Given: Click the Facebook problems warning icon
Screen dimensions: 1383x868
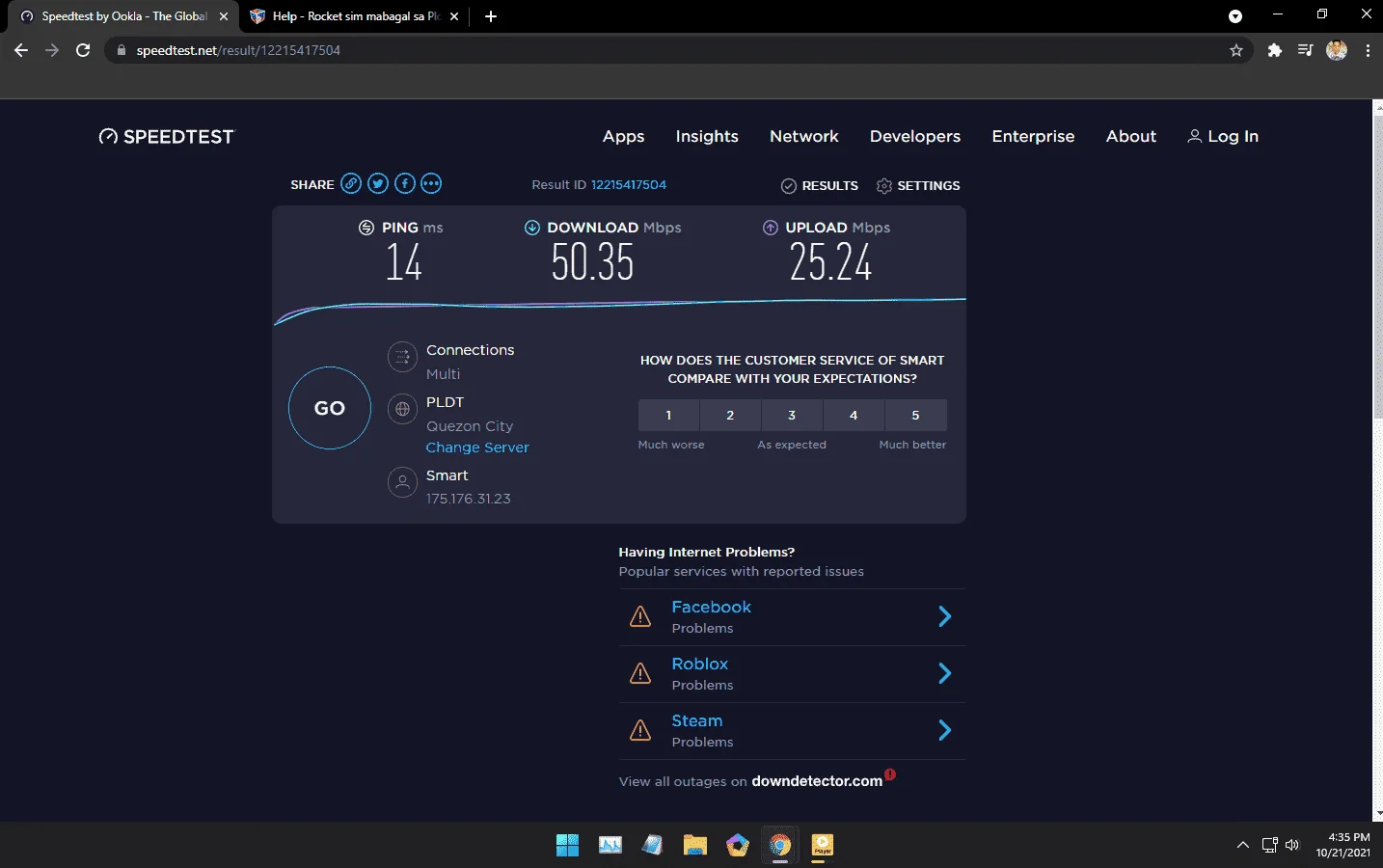Looking at the screenshot, I should 640,616.
